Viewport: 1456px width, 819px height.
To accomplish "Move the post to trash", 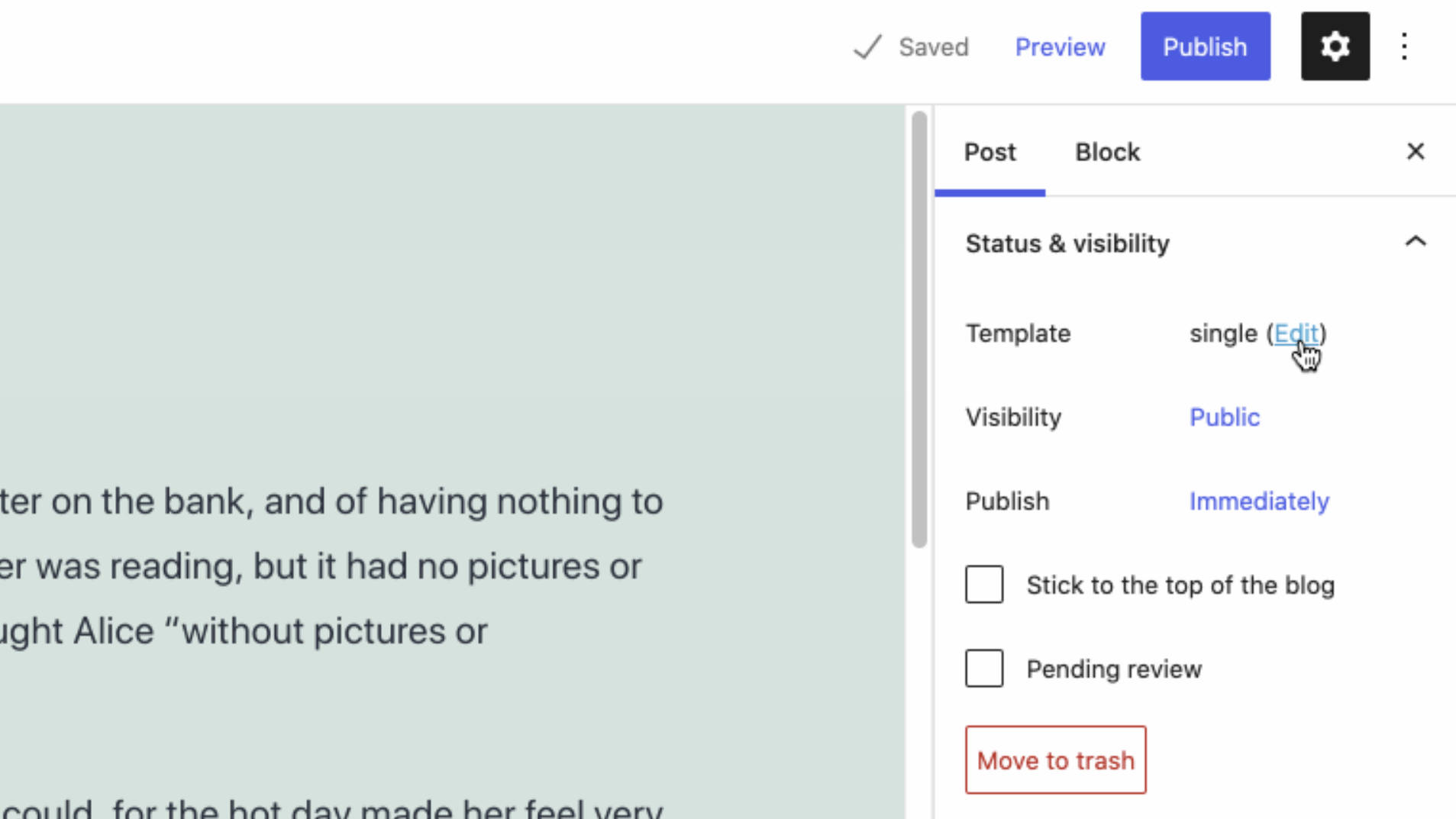I will click(1054, 759).
